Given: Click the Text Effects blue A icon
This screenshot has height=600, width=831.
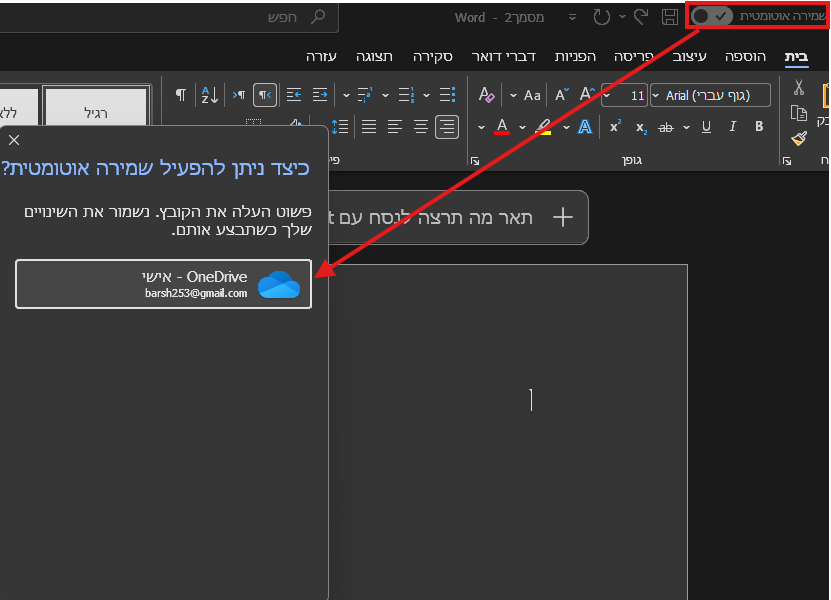Looking at the screenshot, I should coord(585,127).
